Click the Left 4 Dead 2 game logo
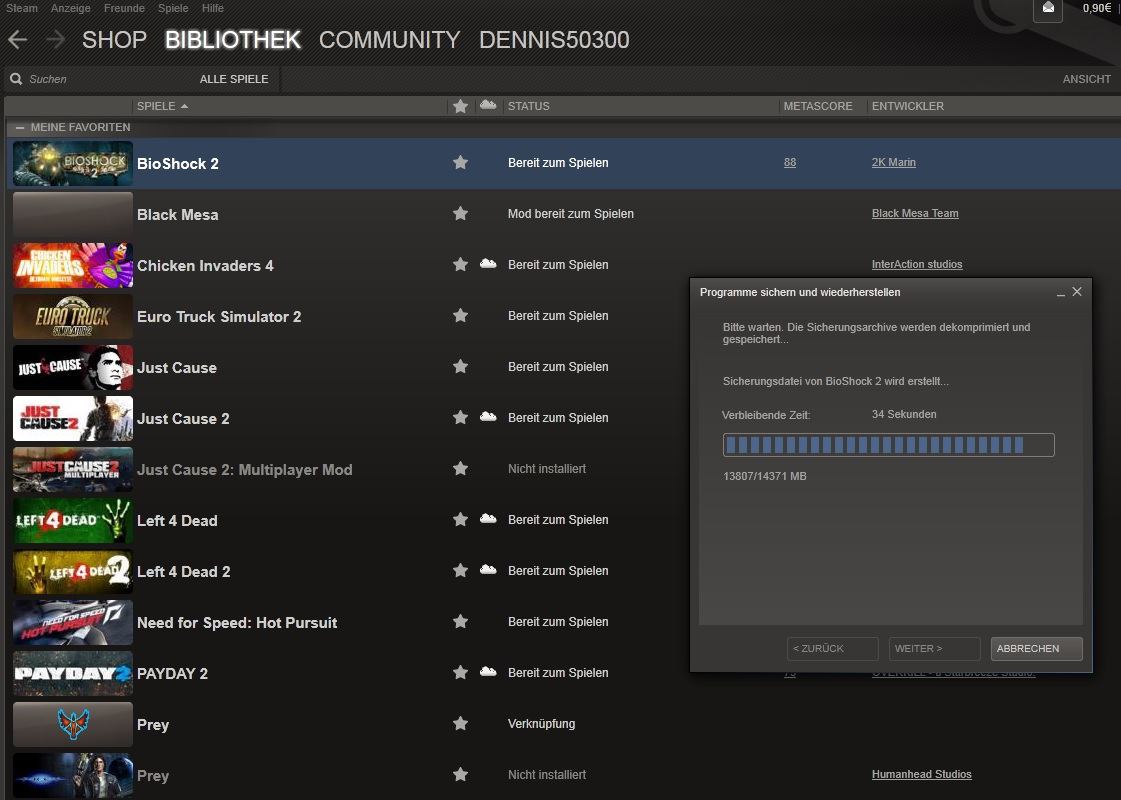 pyautogui.click(x=73, y=571)
